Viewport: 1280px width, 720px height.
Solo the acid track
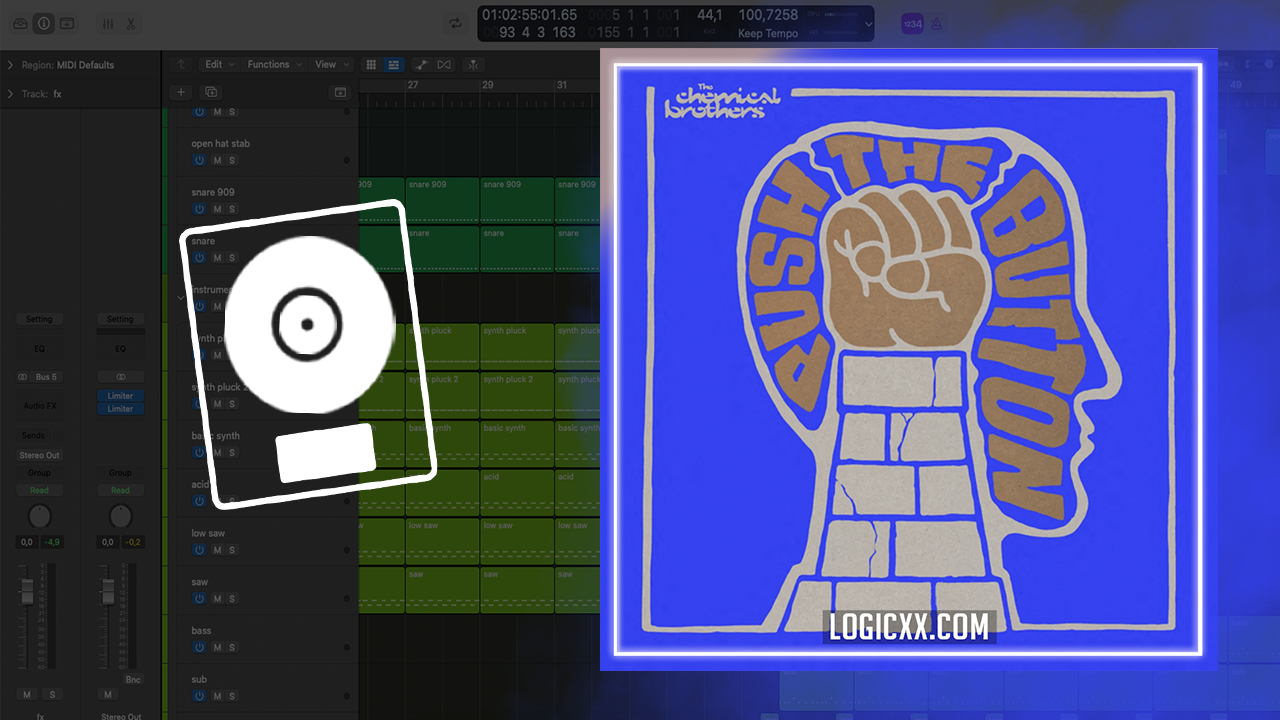[x=232, y=501]
